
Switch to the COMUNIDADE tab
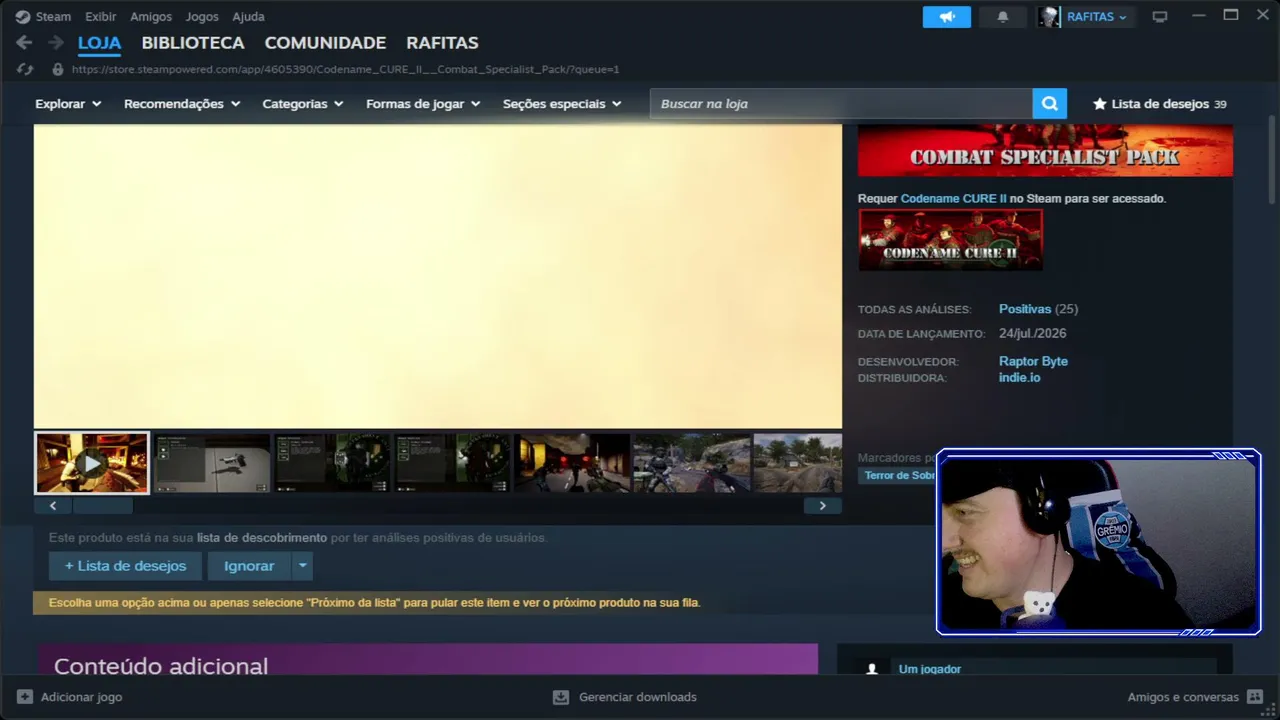[x=325, y=43]
